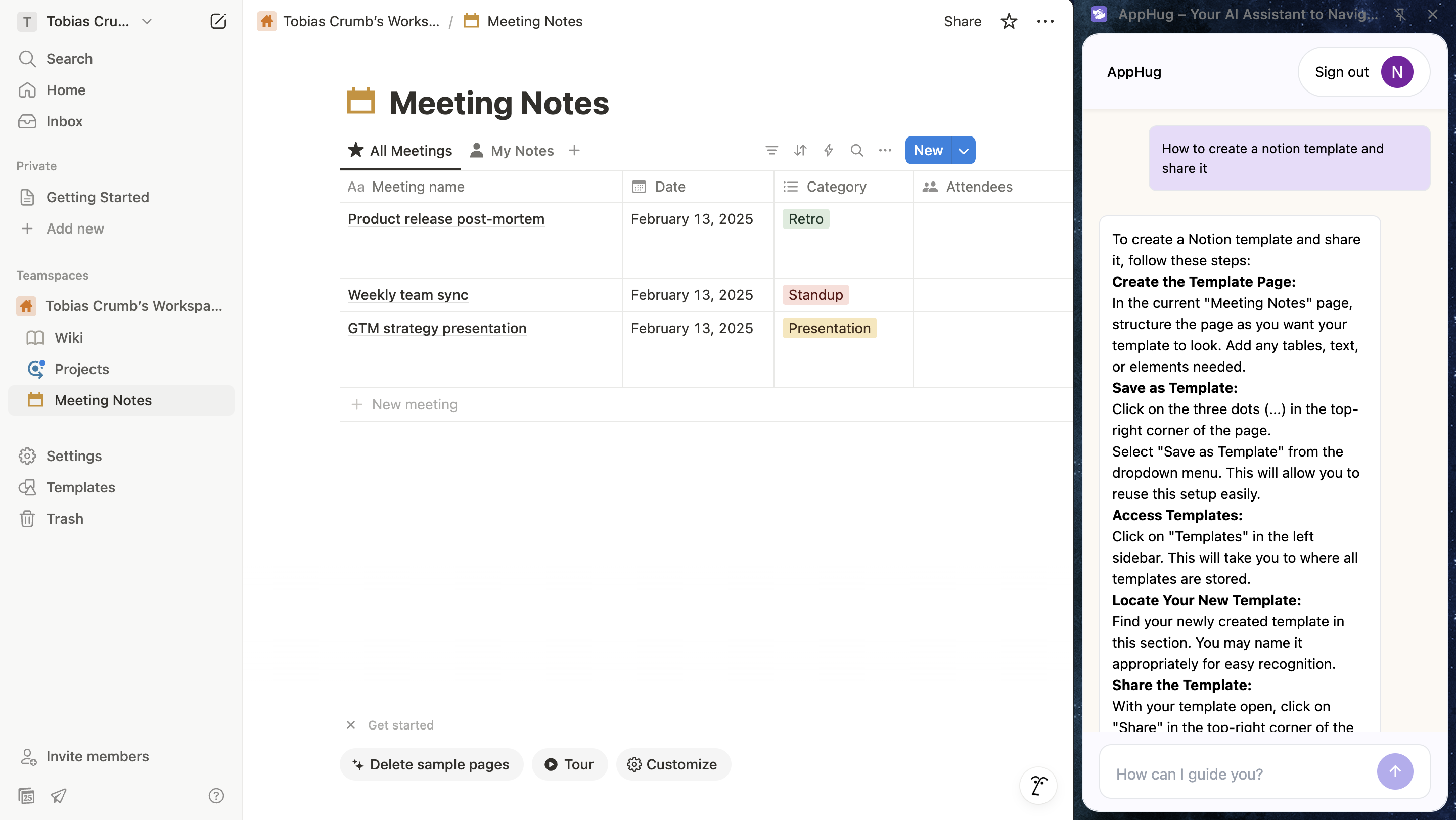
Task: Create a new page with compose icon
Action: [x=218, y=21]
